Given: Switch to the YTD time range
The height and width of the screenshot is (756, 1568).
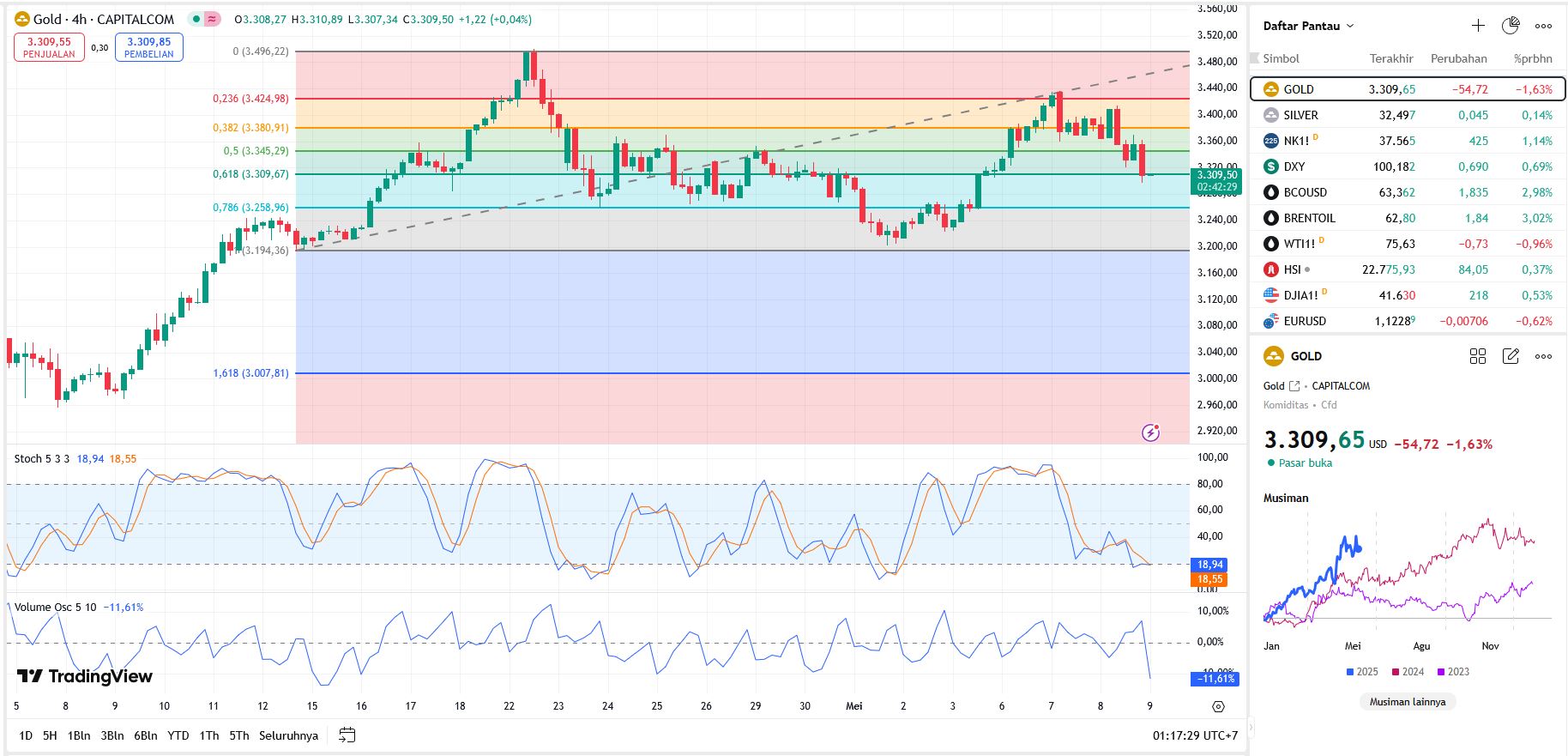Looking at the screenshot, I should tap(178, 735).
